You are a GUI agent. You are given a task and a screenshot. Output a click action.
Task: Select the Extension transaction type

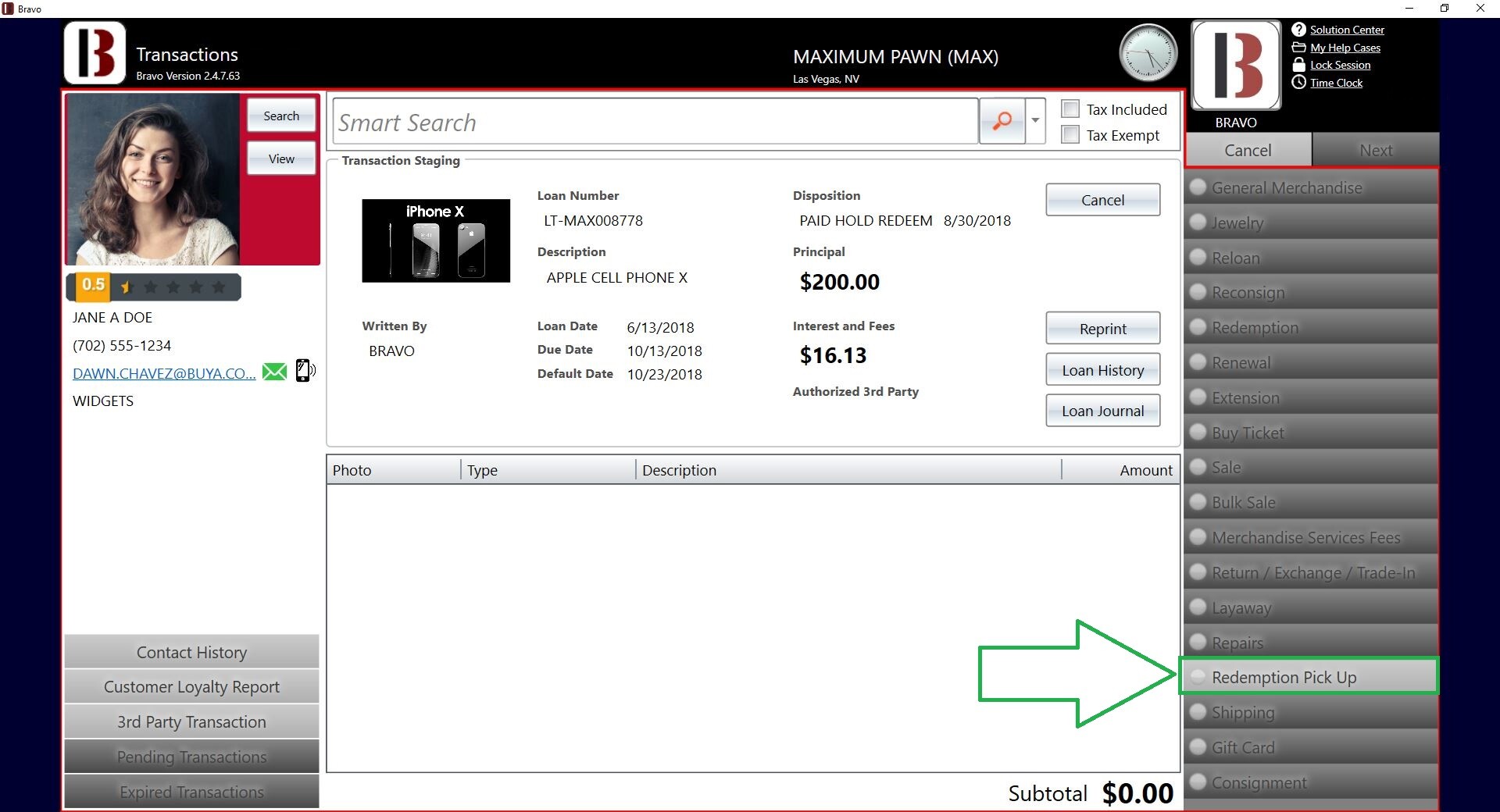point(1312,398)
